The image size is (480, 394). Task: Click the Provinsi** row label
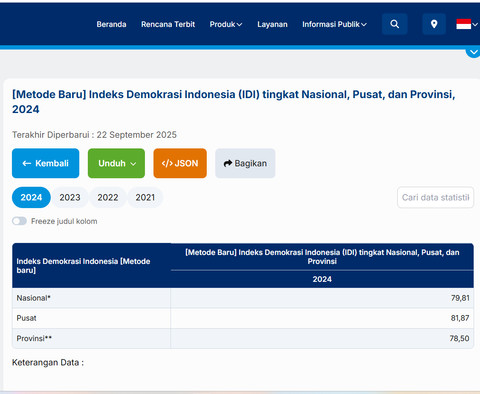tap(34, 338)
